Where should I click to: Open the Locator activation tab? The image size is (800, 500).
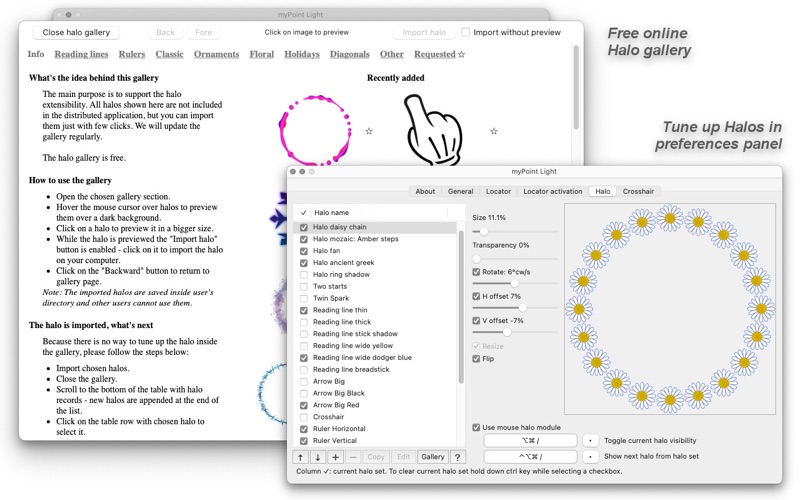coord(553,191)
